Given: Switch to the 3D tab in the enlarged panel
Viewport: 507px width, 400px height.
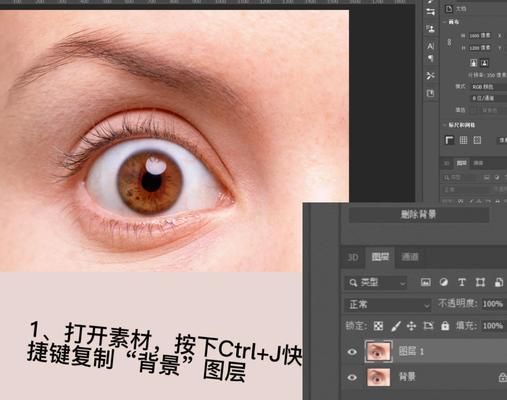Looking at the screenshot, I should [x=353, y=257].
